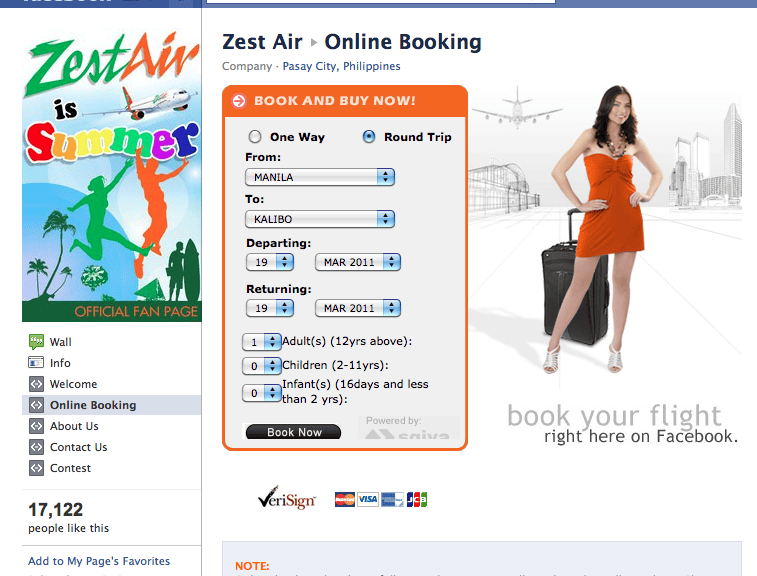Select the One Way radio button
This screenshot has height=576, width=757.
tap(255, 137)
